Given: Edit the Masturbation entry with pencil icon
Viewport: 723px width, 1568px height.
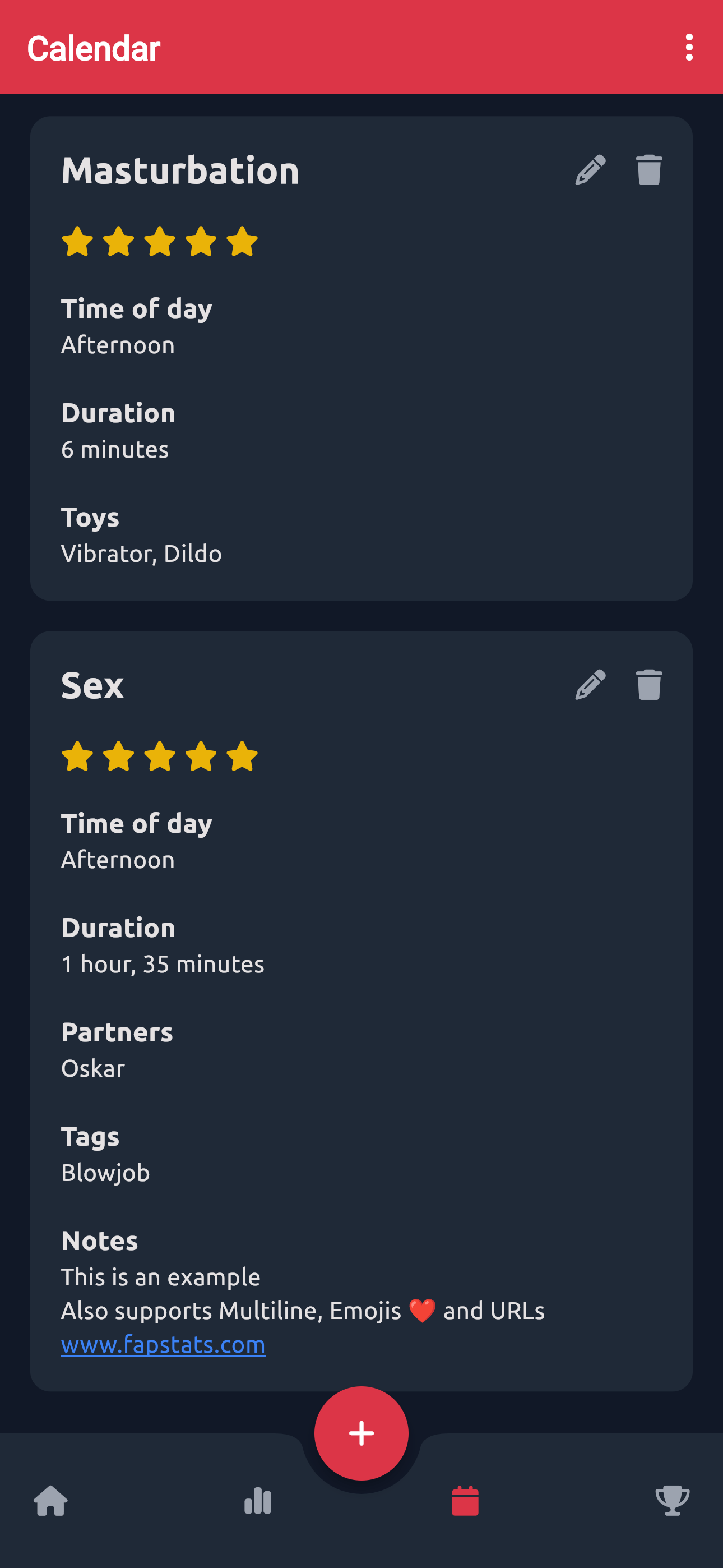Looking at the screenshot, I should 590,170.
